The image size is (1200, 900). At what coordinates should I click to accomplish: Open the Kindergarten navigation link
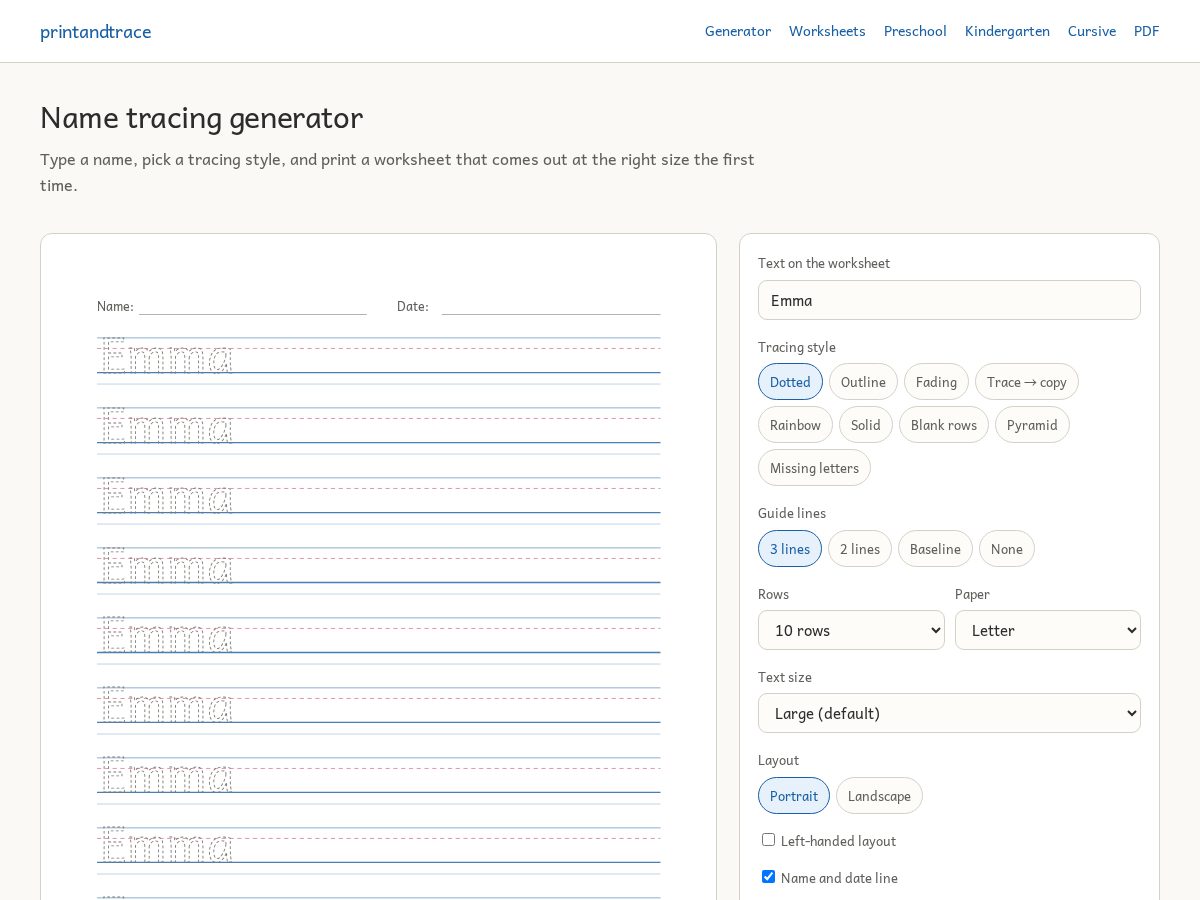point(1007,31)
